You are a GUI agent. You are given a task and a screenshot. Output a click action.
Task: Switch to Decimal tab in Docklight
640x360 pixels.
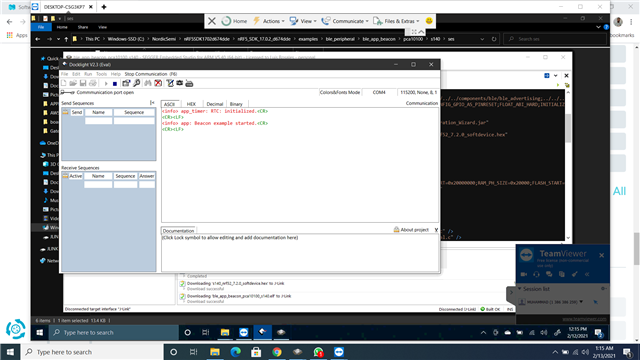pos(215,104)
